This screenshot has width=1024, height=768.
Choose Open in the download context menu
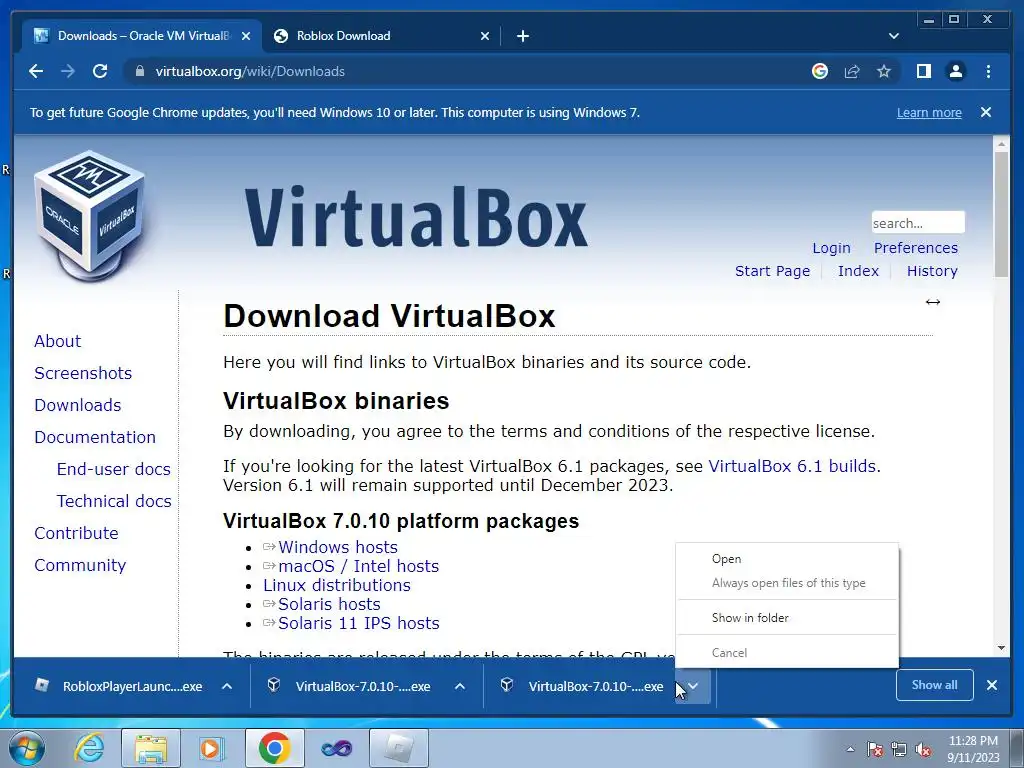tap(787, 559)
